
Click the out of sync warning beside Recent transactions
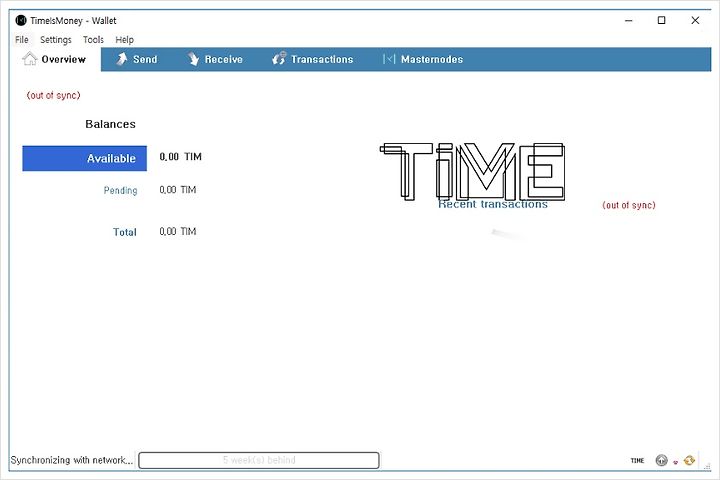tap(629, 205)
